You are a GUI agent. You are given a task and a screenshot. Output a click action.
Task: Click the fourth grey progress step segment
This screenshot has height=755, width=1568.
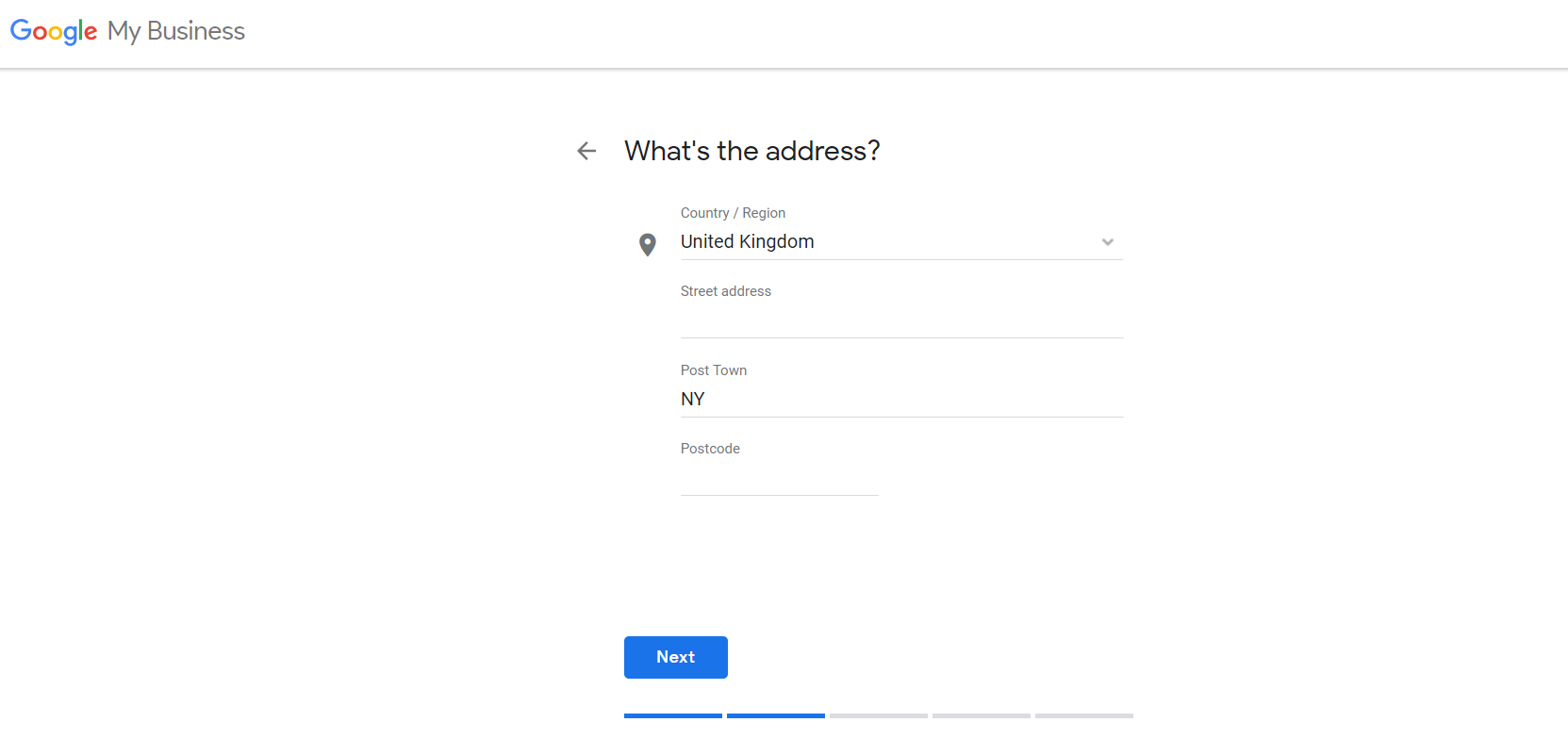[x=982, y=715]
